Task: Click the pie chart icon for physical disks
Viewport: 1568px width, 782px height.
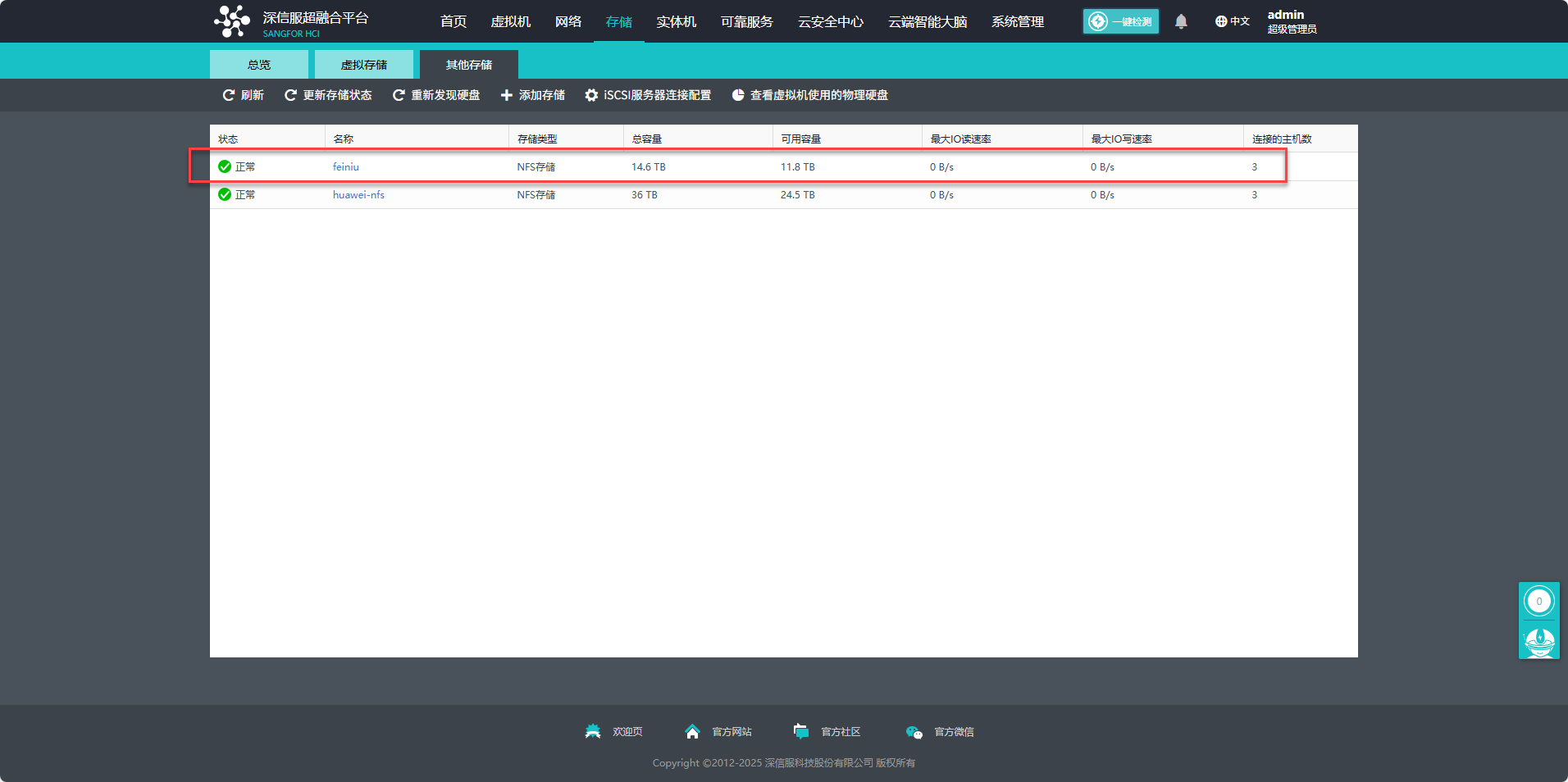Action: (x=738, y=95)
